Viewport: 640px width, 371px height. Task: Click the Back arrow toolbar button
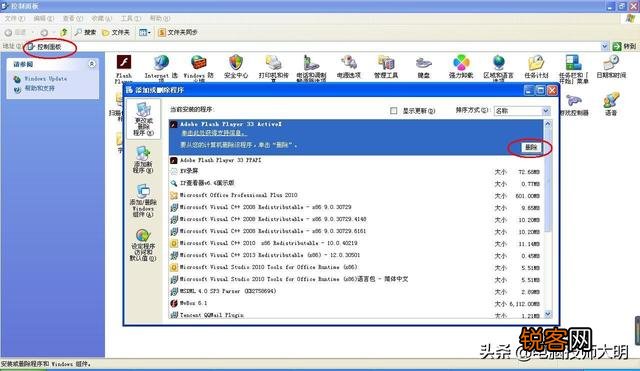pyautogui.click(x=15, y=32)
